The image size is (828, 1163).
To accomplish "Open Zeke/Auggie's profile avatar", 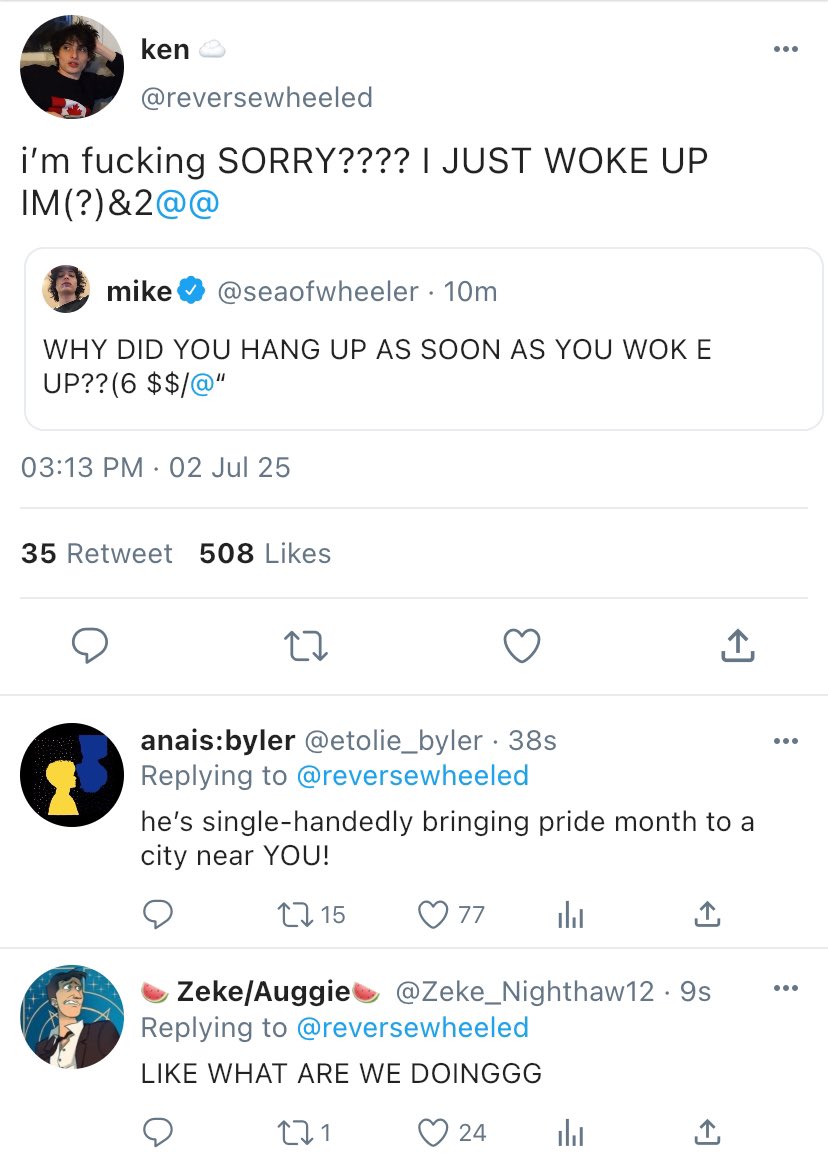I will (72, 1017).
